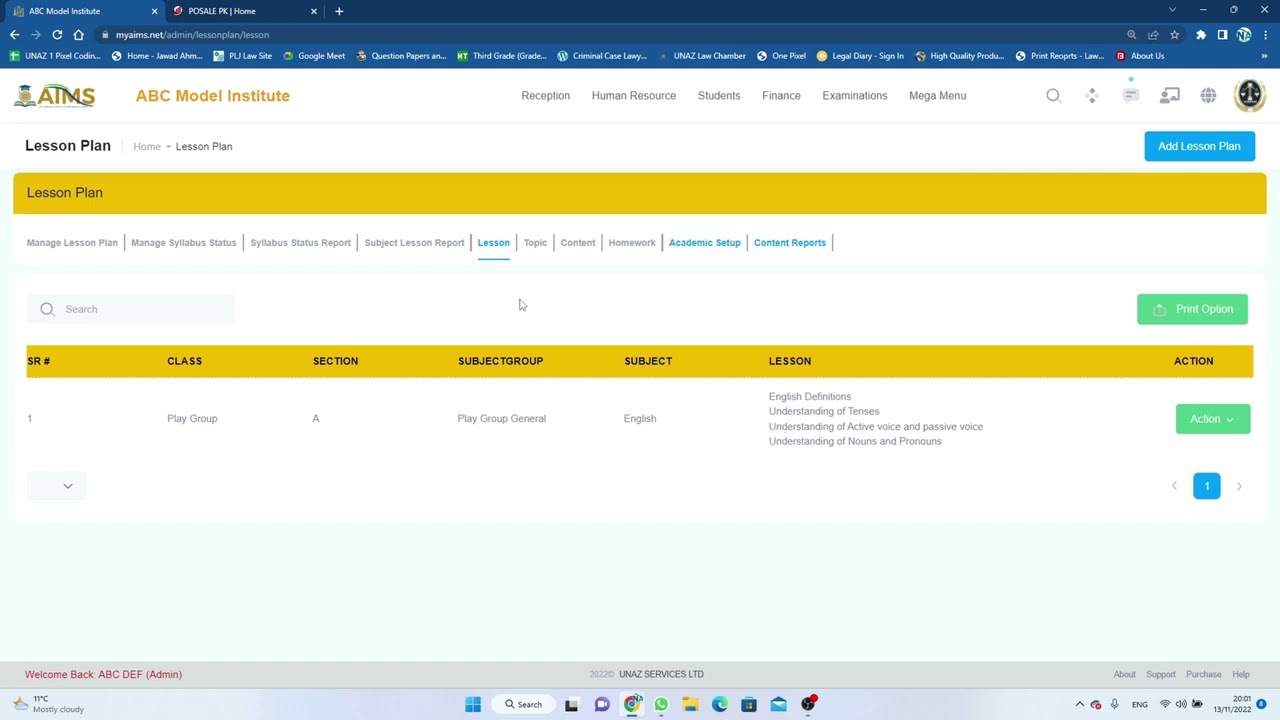
Task: Open the zoom magnifier icon in address bar
Action: tap(1132, 35)
